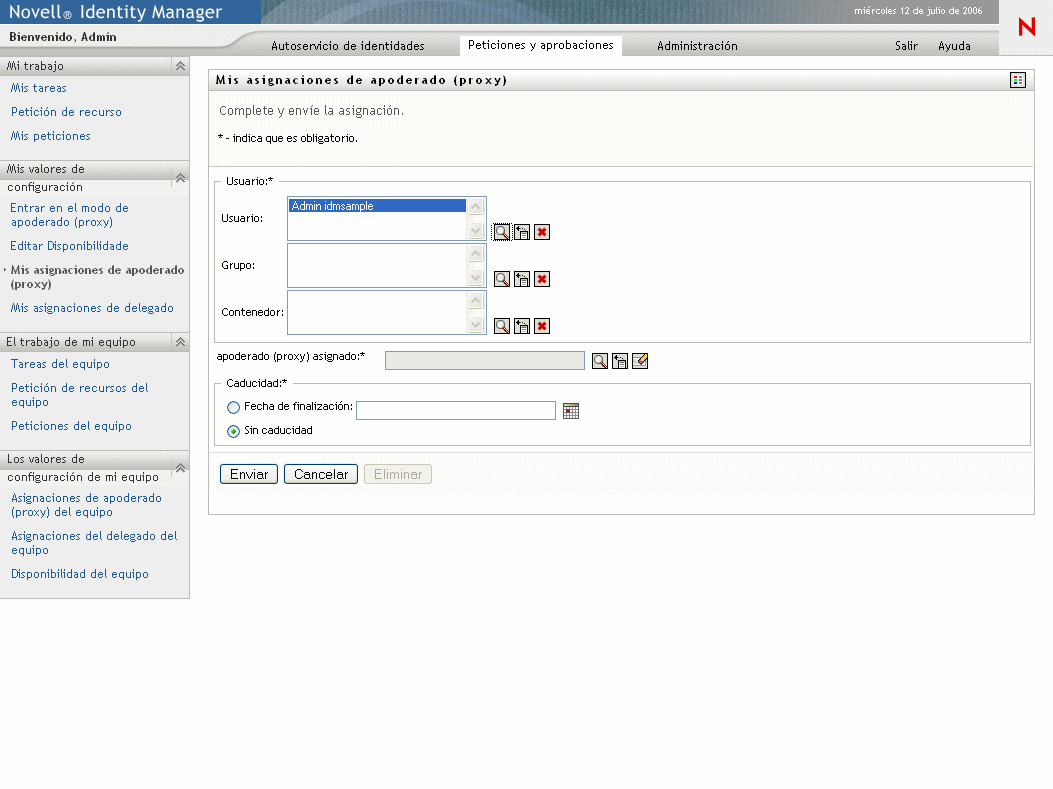Collapse El trabajo de mi equipo section

tap(180, 342)
